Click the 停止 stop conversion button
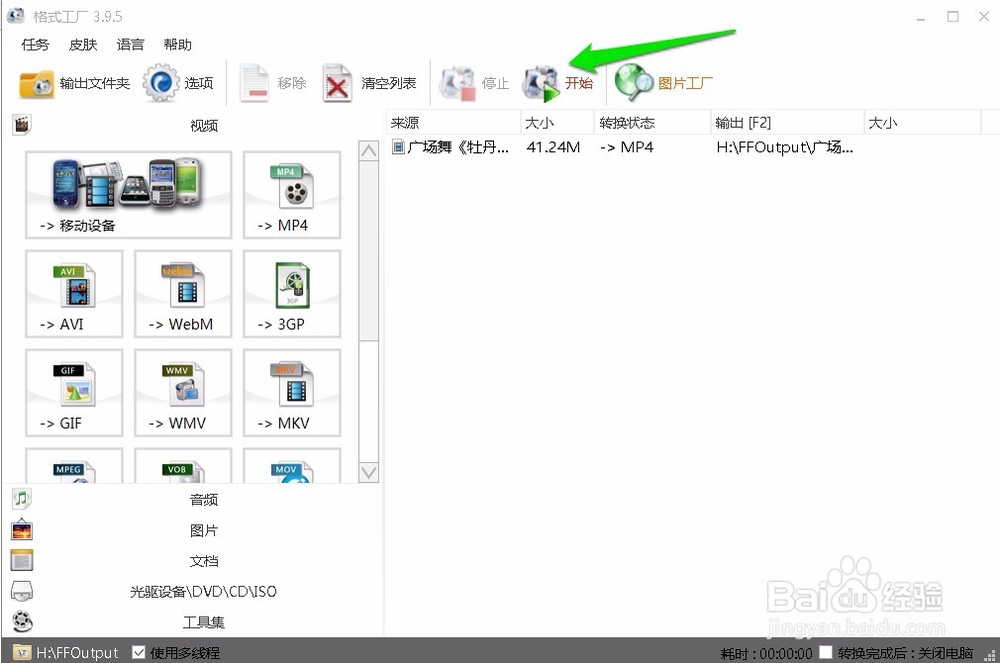This screenshot has height=663, width=1000. tap(474, 83)
